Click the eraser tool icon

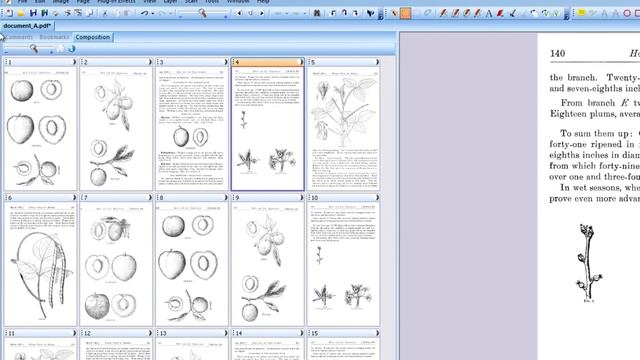[x=427, y=13]
